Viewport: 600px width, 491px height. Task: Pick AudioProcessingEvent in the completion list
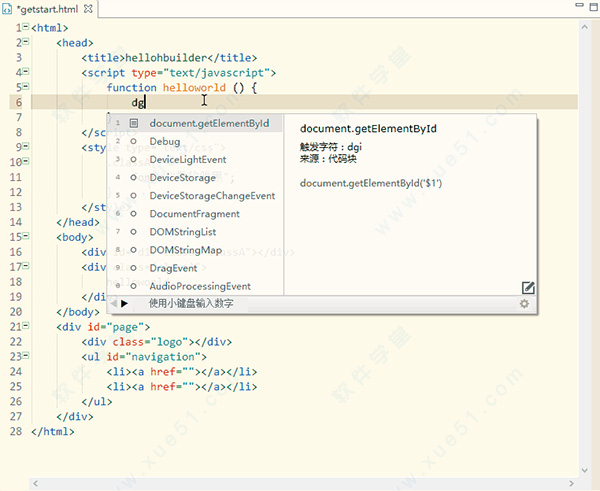(200, 286)
